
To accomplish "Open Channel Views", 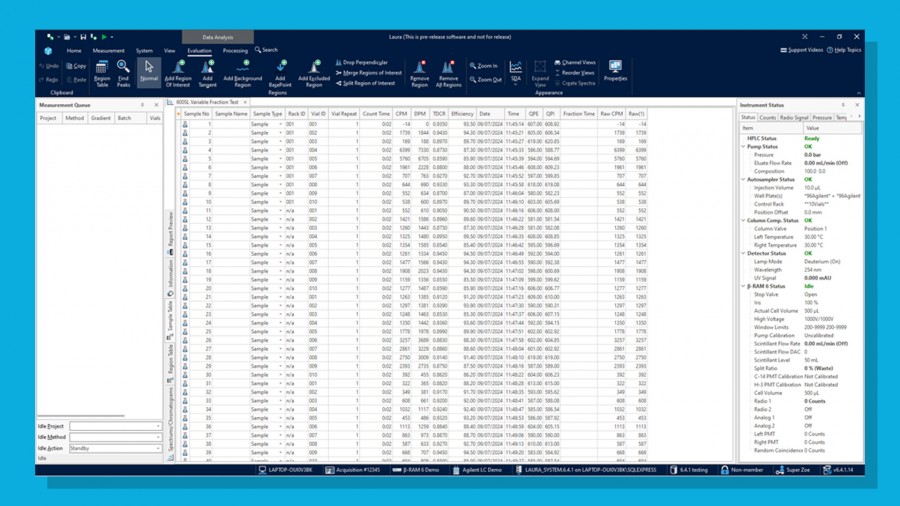I will pyautogui.click(x=575, y=62).
